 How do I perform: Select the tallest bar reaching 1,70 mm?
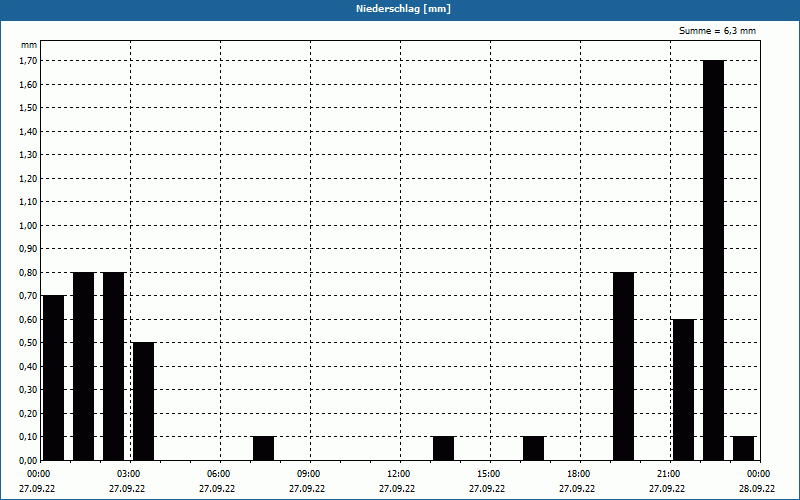pyautogui.click(x=713, y=260)
